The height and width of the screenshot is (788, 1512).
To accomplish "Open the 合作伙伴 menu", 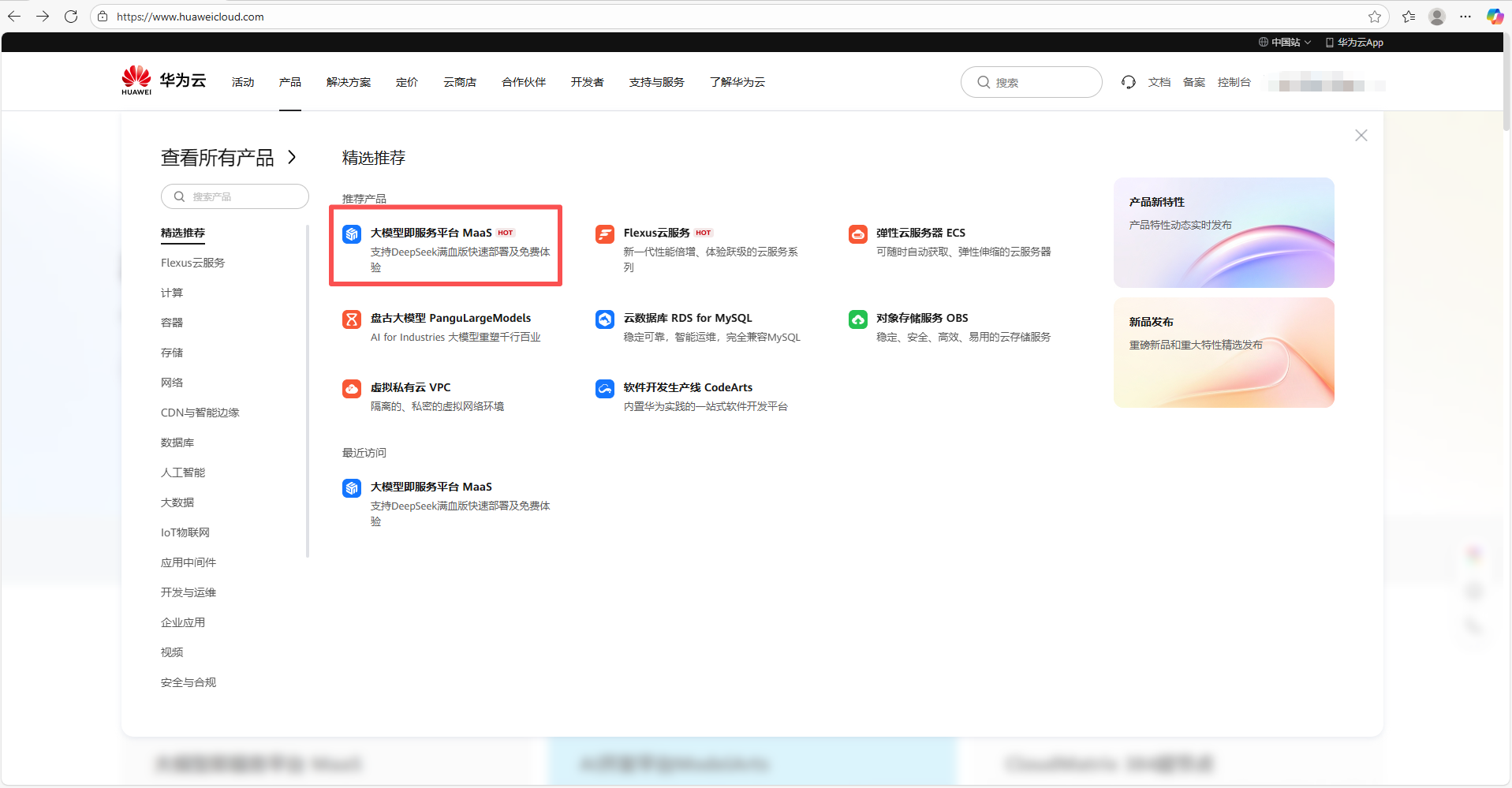I will pos(524,82).
